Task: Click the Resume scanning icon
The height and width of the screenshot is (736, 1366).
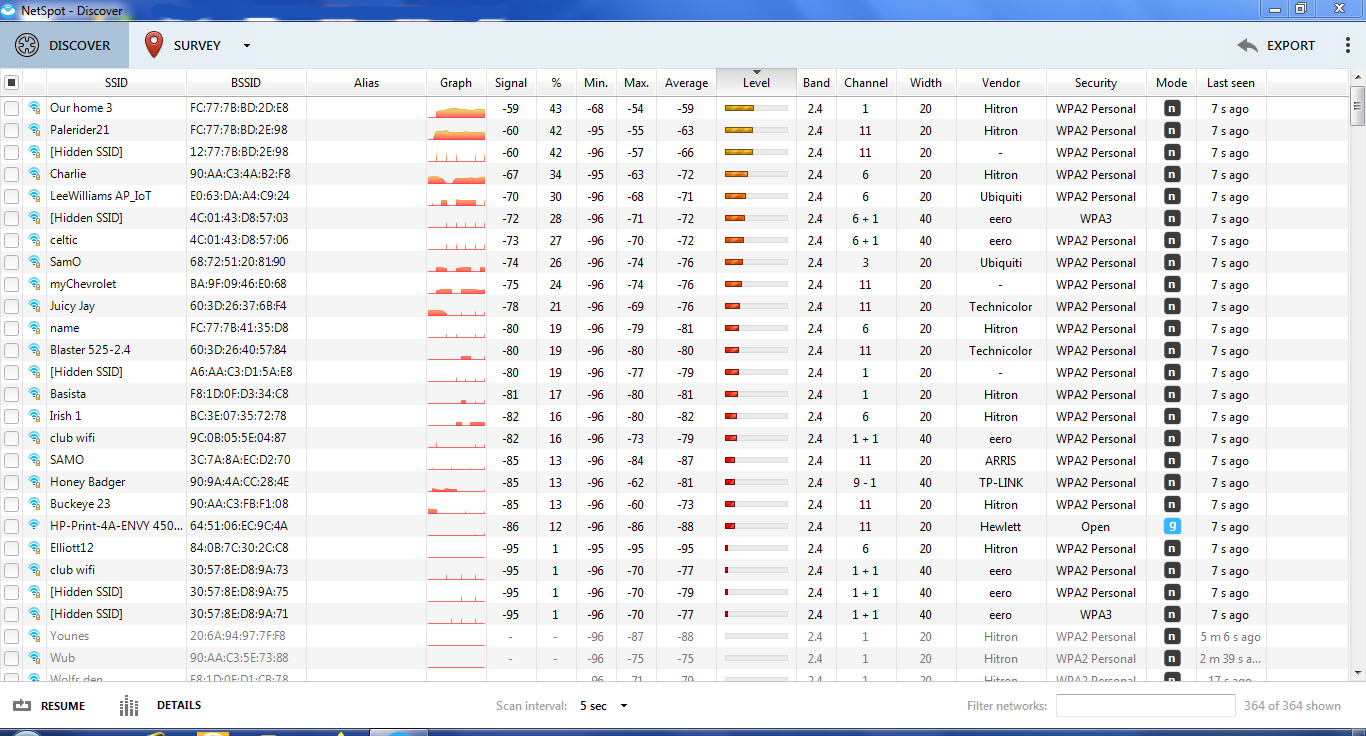Action: click(22, 706)
